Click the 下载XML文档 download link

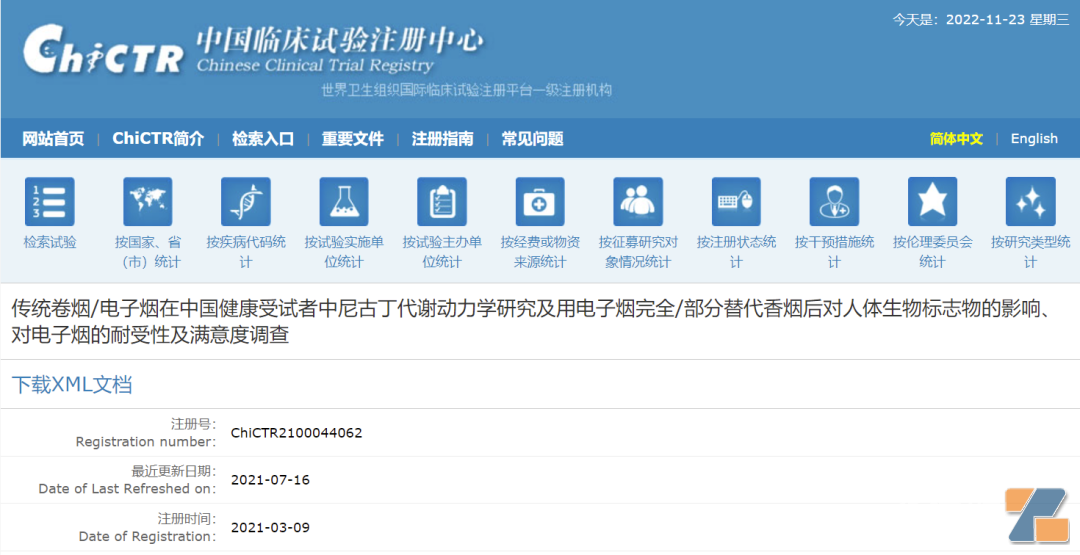click(72, 385)
